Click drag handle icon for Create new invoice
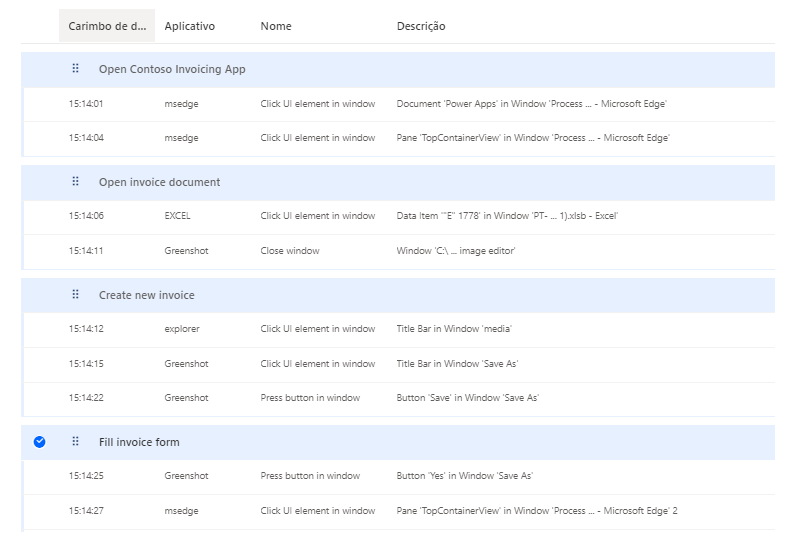Screen dimensions: 796x552 click(75, 295)
